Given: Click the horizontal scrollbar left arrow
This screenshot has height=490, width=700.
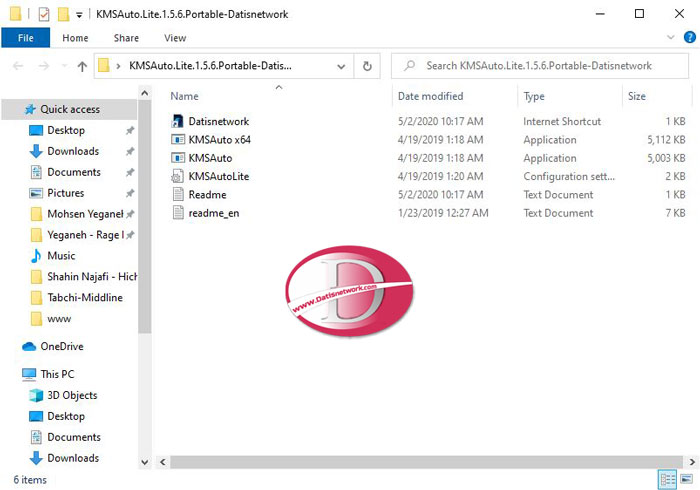Looking at the screenshot, I should point(162,462).
